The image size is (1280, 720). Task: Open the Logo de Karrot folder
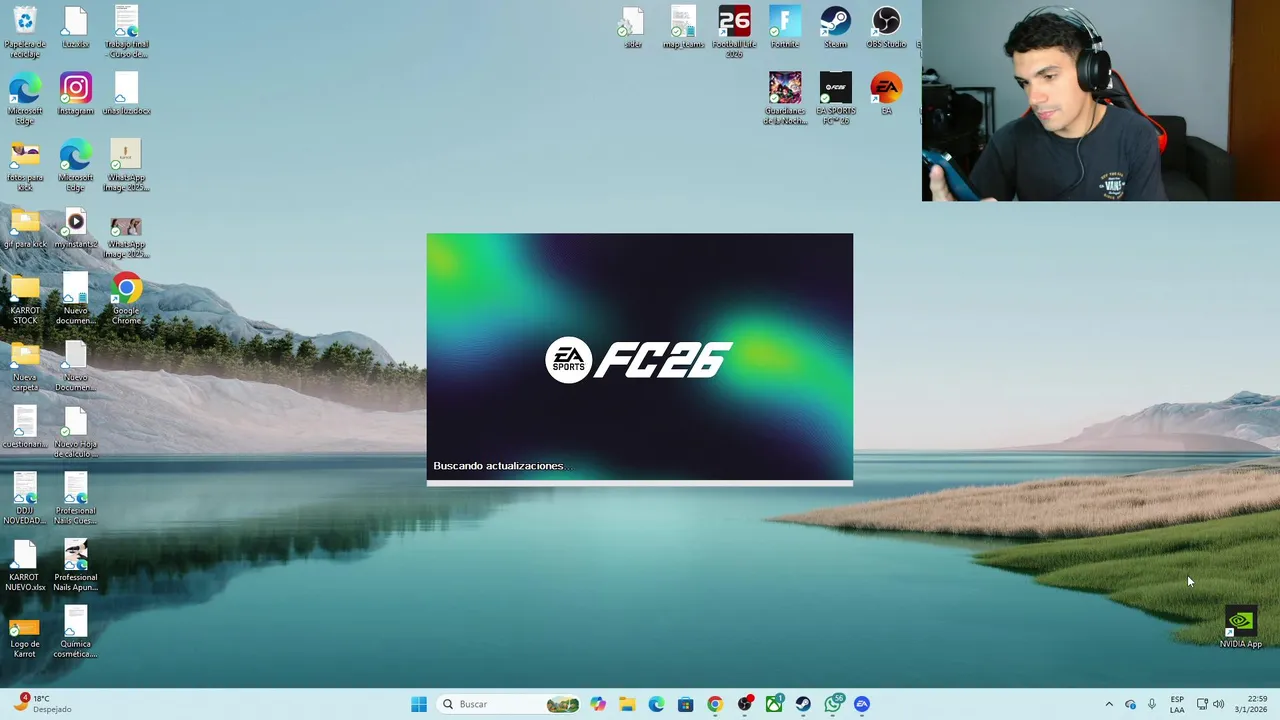(25, 637)
